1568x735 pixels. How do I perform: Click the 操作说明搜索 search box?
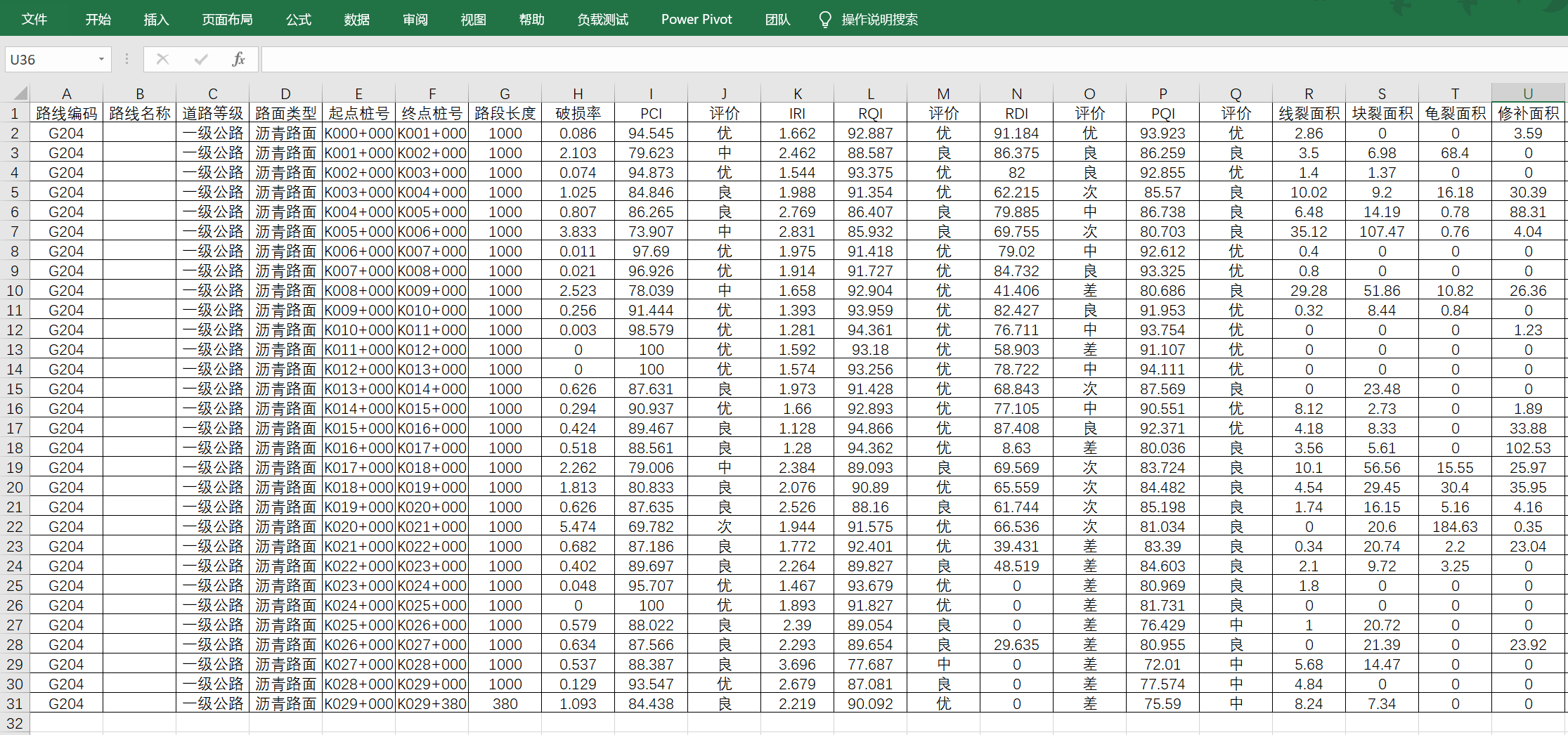879,19
